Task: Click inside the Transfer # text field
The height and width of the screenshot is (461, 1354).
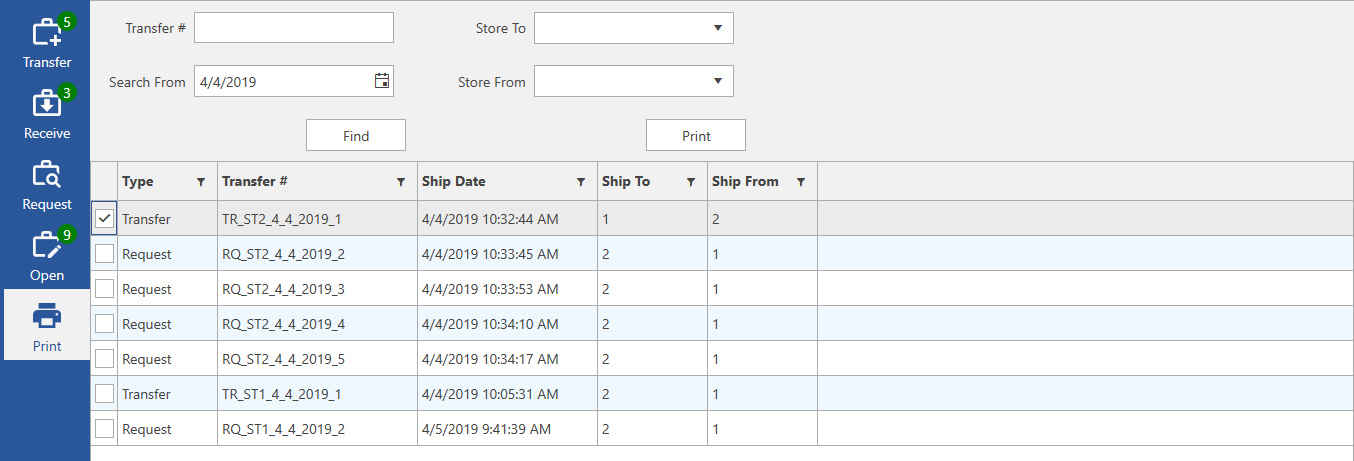Action: tap(293, 28)
